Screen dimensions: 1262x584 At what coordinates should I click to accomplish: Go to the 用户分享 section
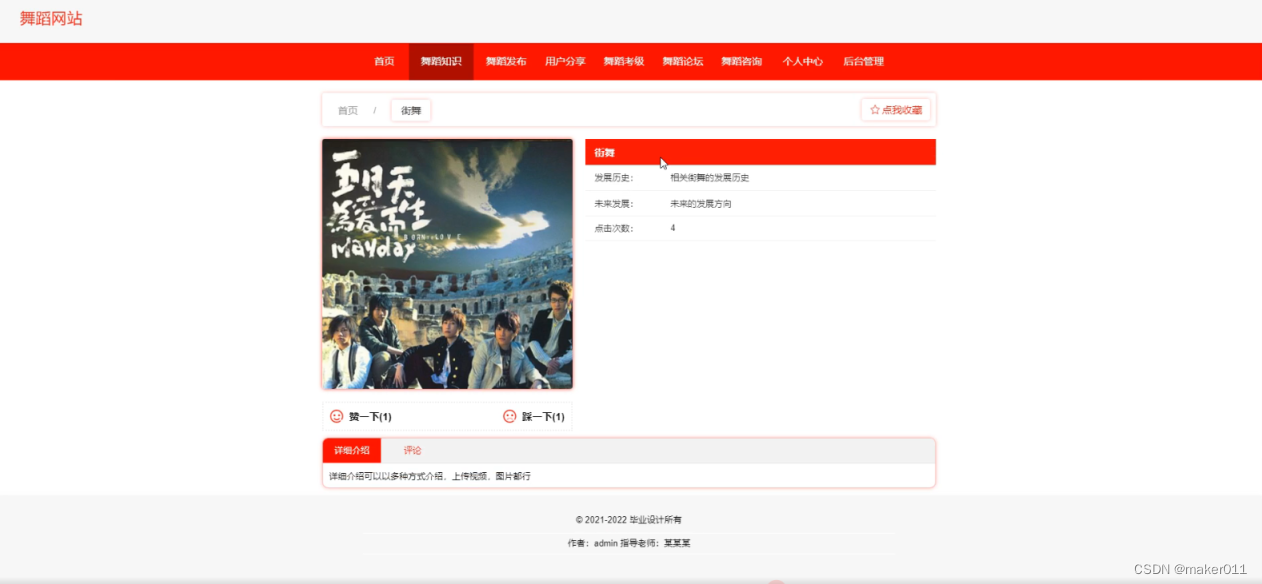[x=563, y=61]
